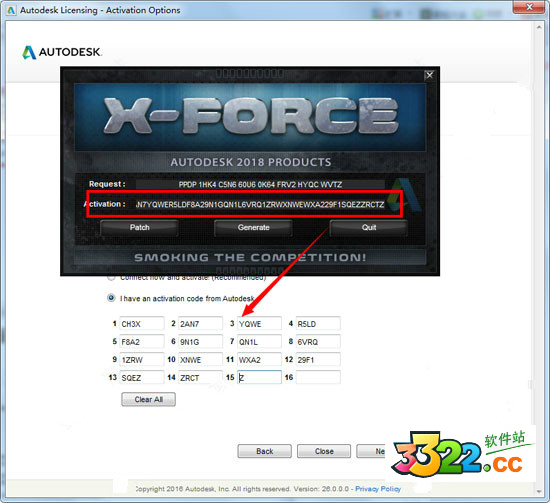This screenshot has height=503, width=550.
Task: Click the scrollbar down arrow
Action: (x=539, y=491)
